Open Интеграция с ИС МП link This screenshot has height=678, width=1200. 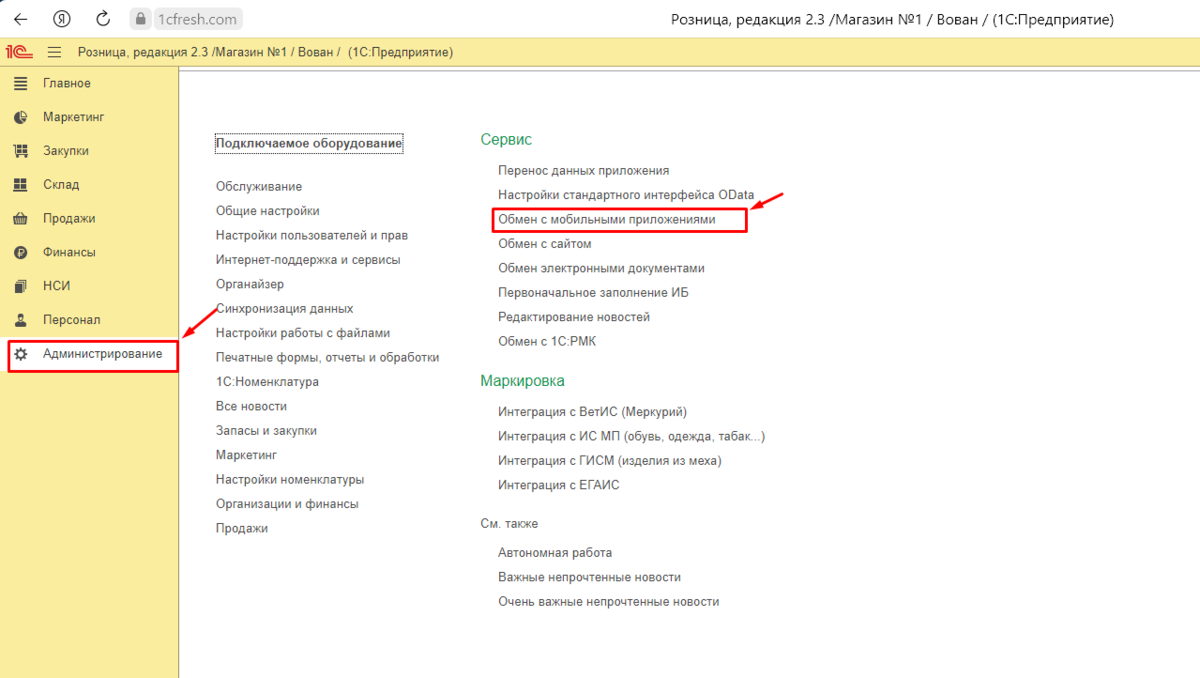[632, 436]
